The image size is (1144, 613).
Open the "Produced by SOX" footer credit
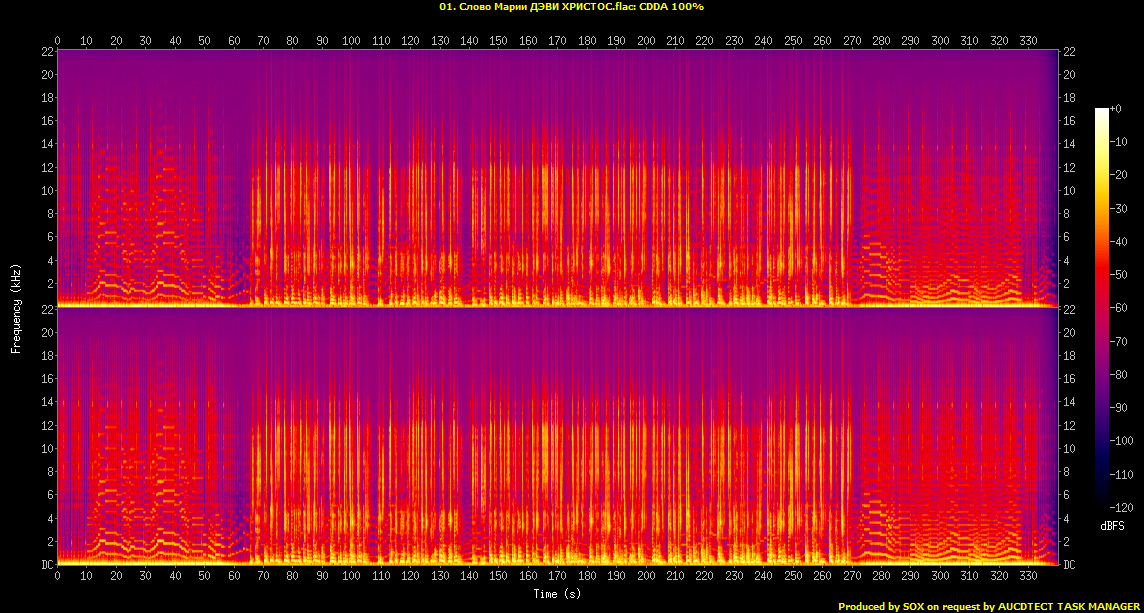pyautogui.click(x=881, y=606)
